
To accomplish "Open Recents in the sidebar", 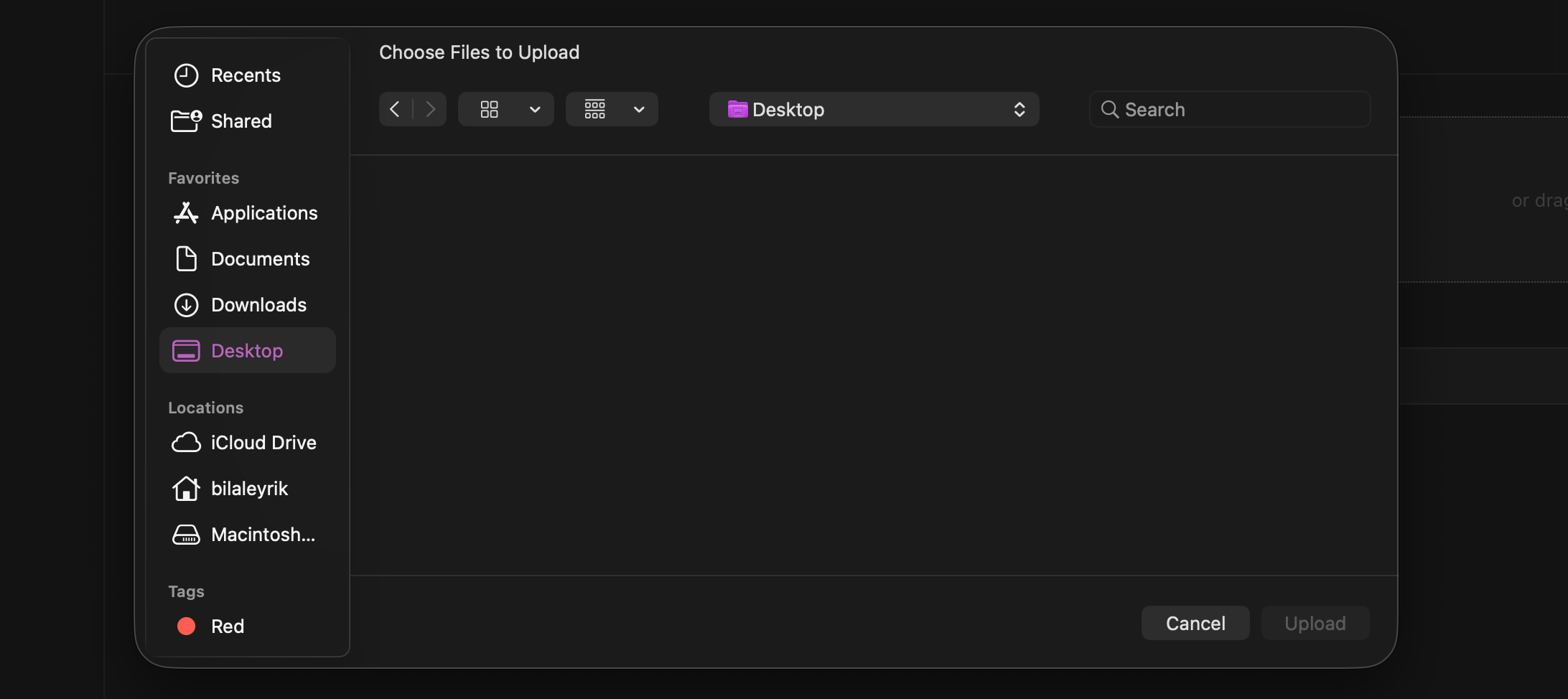I will (x=247, y=75).
